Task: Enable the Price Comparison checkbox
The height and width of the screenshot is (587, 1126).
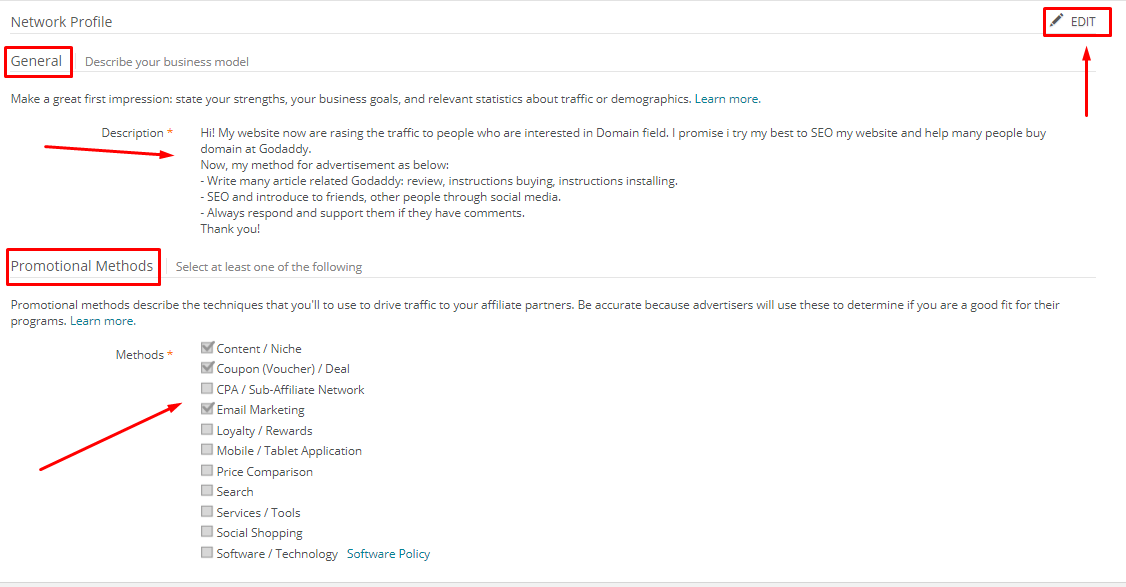Action: [x=207, y=471]
